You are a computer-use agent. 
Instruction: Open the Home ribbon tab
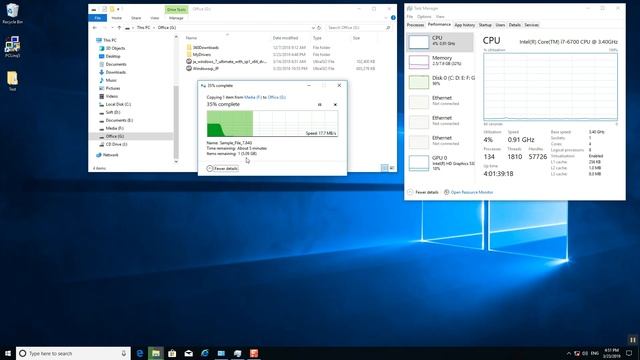point(116,18)
